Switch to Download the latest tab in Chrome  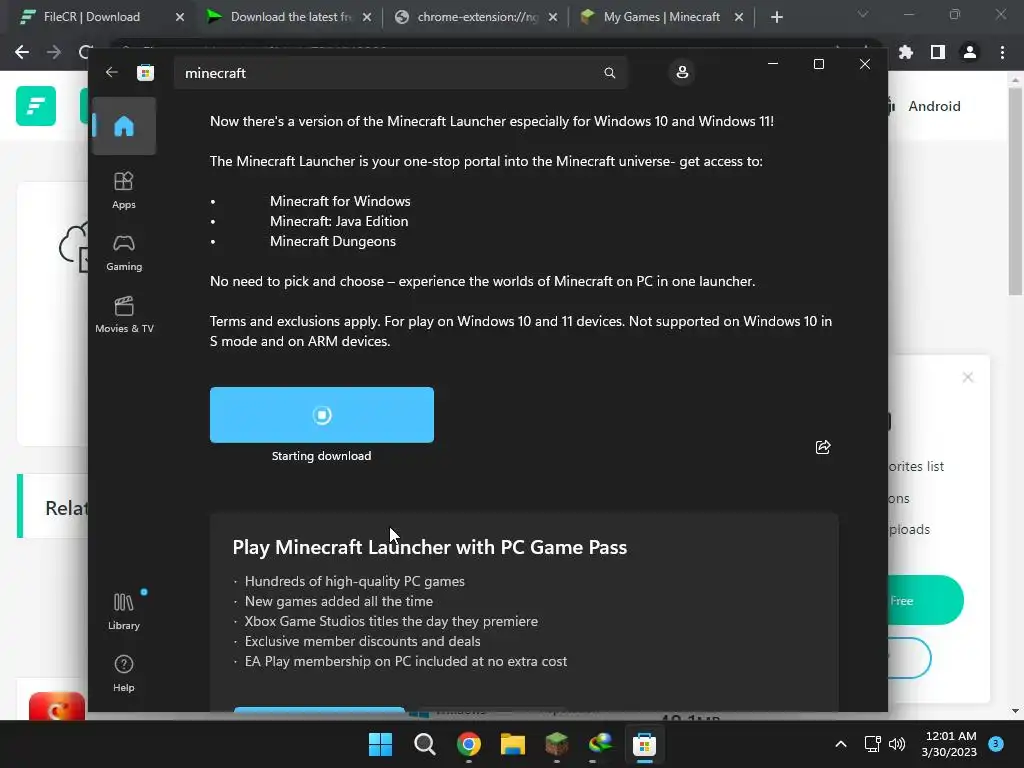tap(291, 16)
